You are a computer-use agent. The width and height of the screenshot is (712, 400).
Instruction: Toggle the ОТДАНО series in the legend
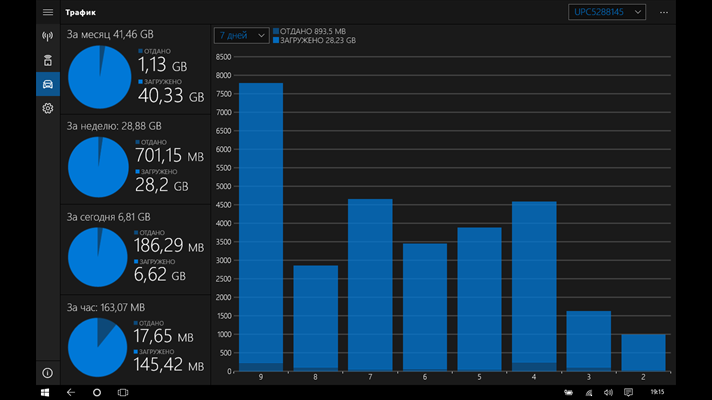(x=309, y=31)
